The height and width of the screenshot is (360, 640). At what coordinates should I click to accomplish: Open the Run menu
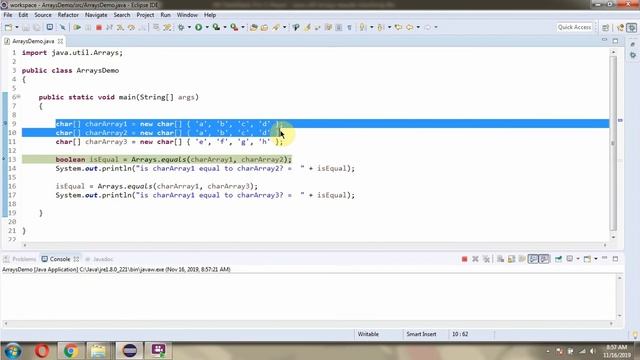pyautogui.click(x=165, y=15)
